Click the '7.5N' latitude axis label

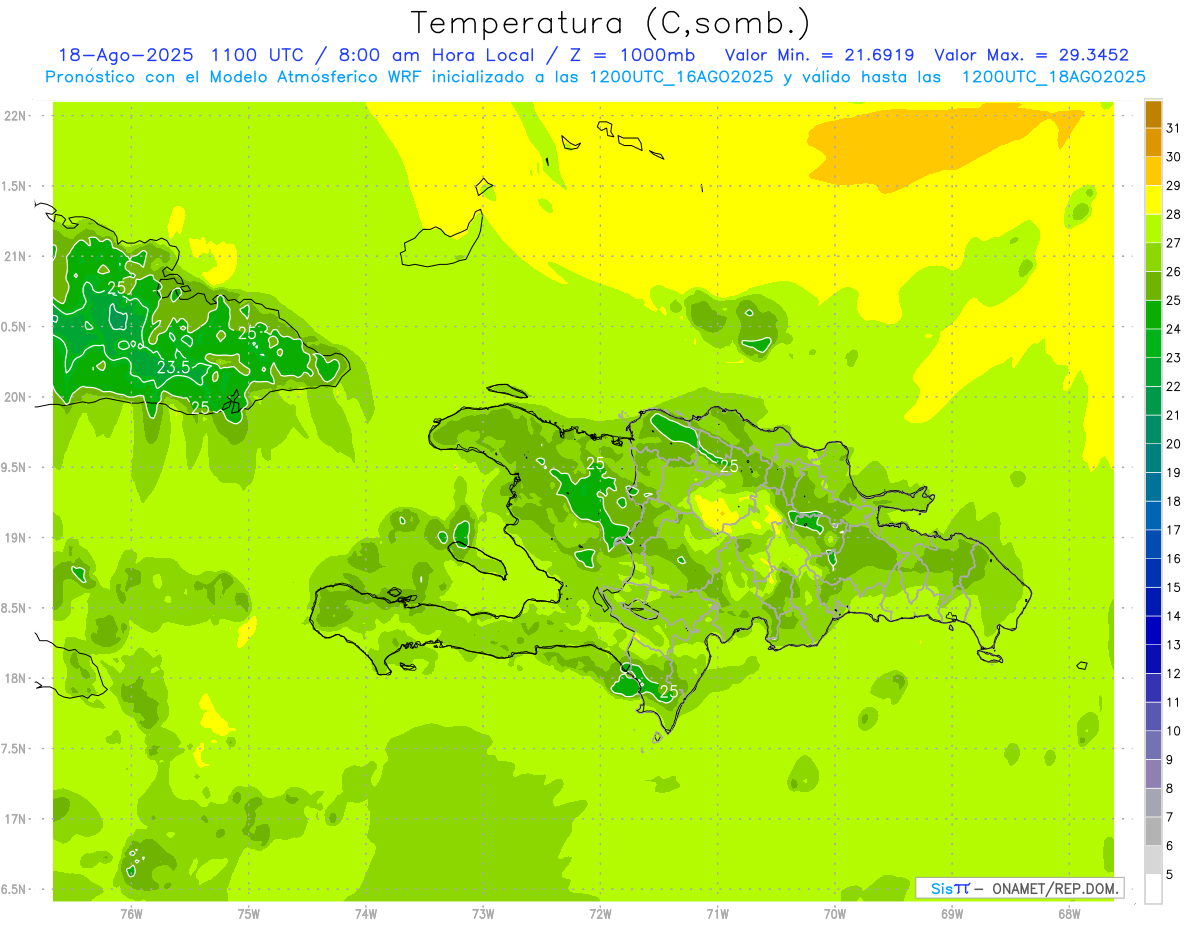click(15, 748)
